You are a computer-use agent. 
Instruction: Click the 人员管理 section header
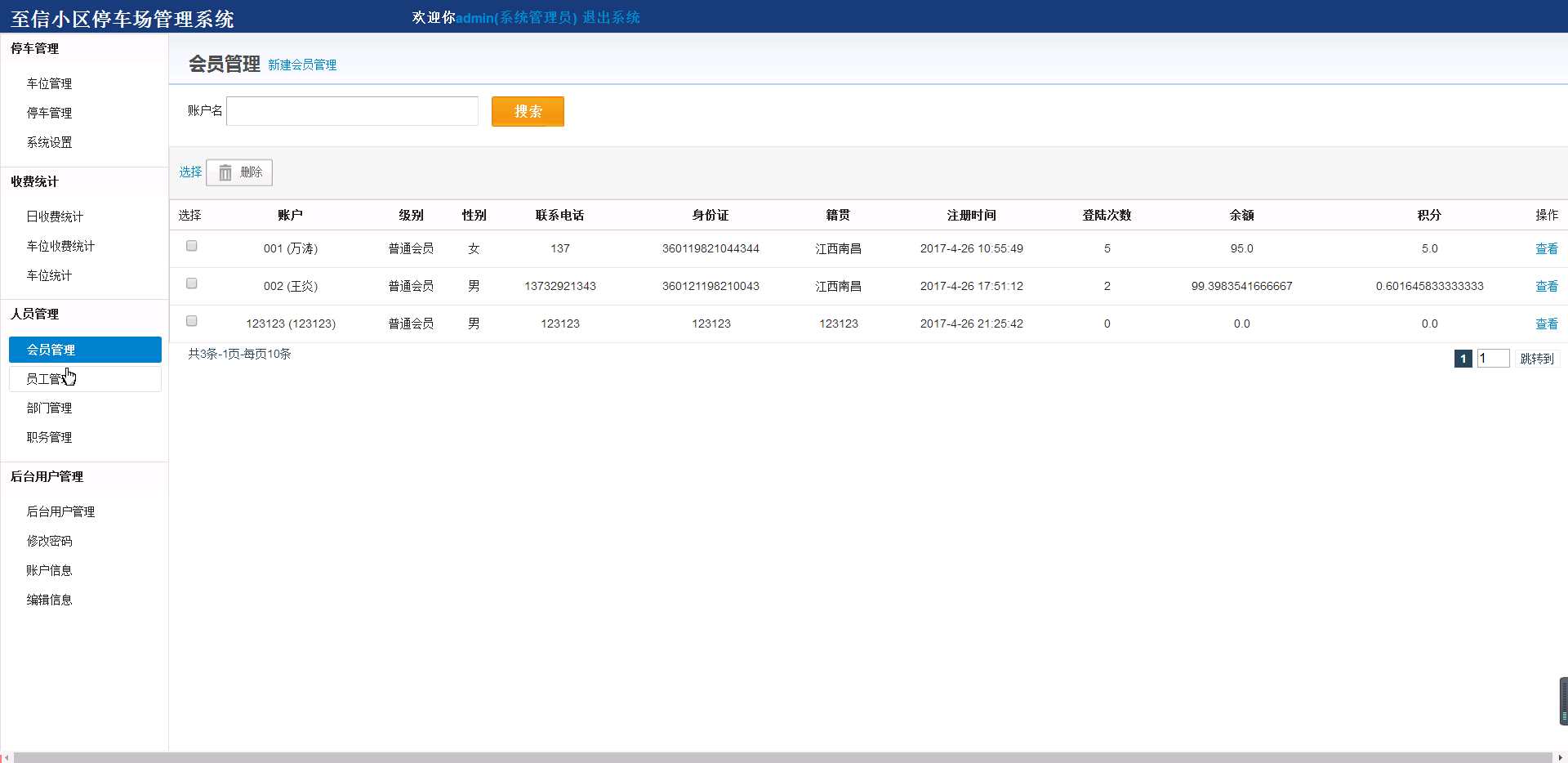[34, 314]
